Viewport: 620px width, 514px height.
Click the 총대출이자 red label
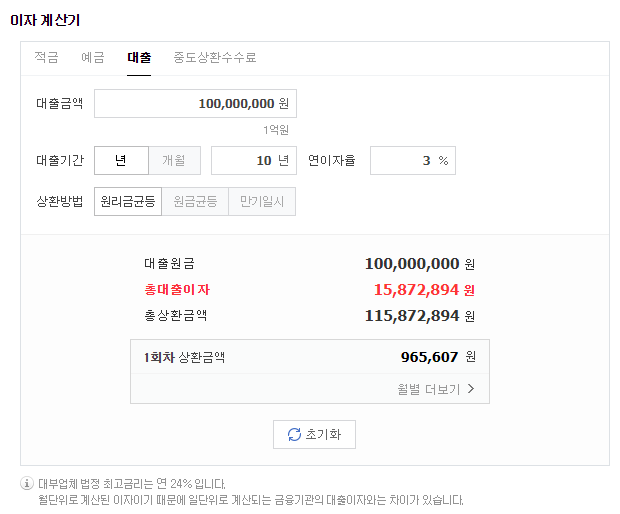pos(177,290)
